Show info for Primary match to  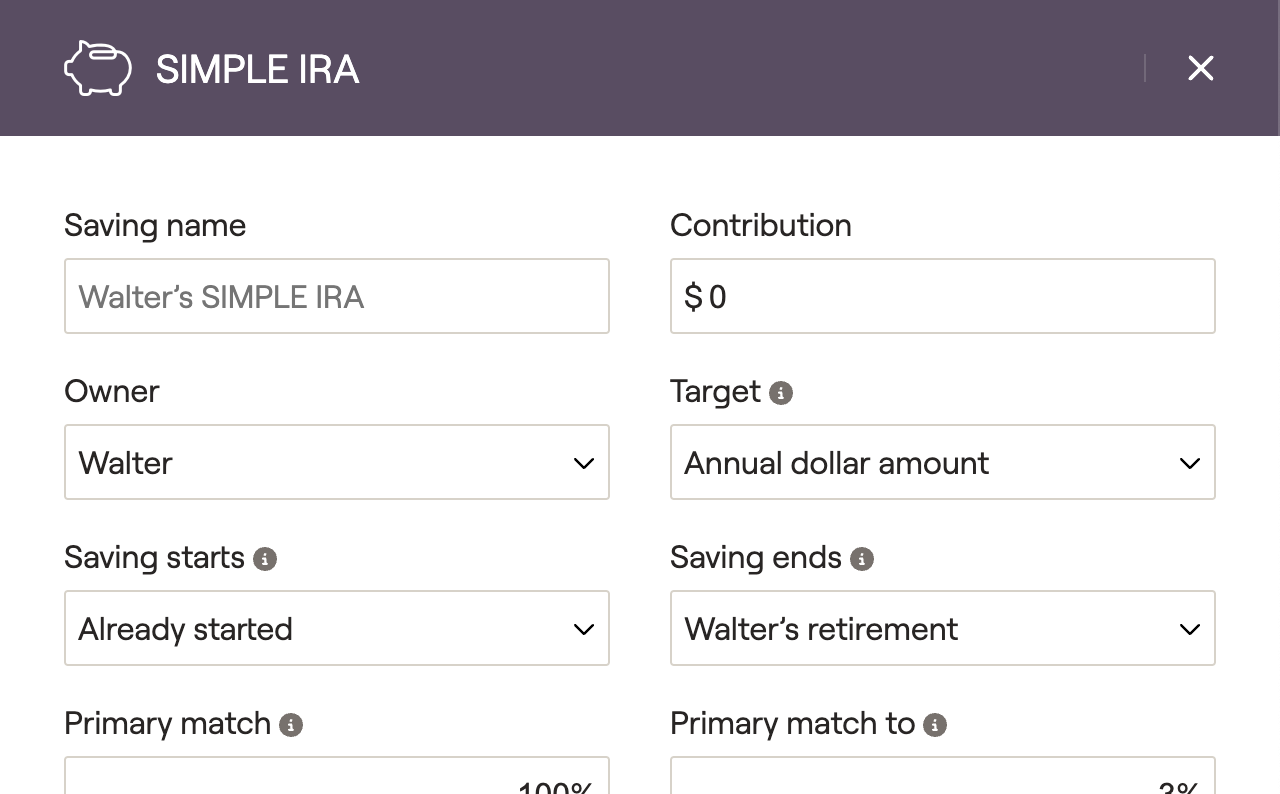(x=935, y=725)
